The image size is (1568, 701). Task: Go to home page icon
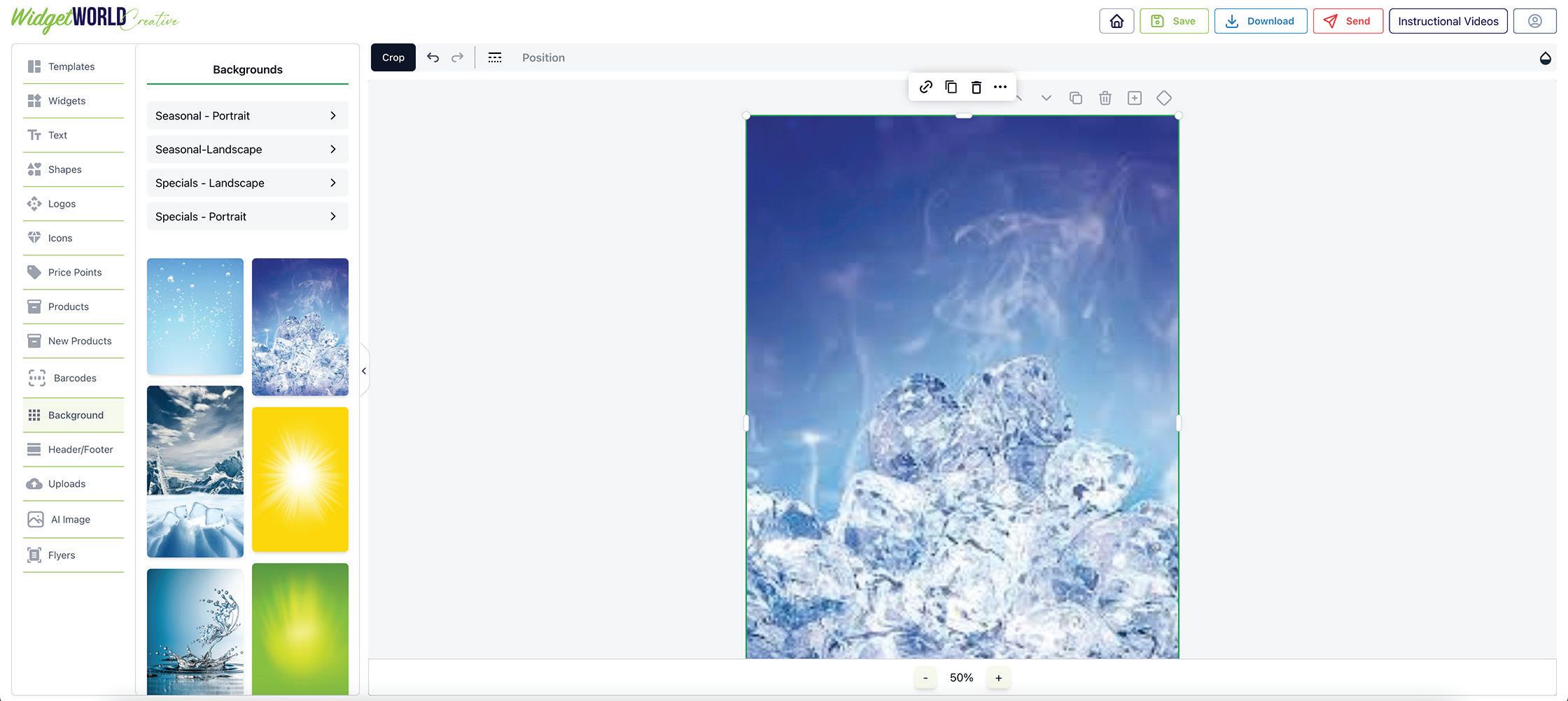coord(1117,21)
